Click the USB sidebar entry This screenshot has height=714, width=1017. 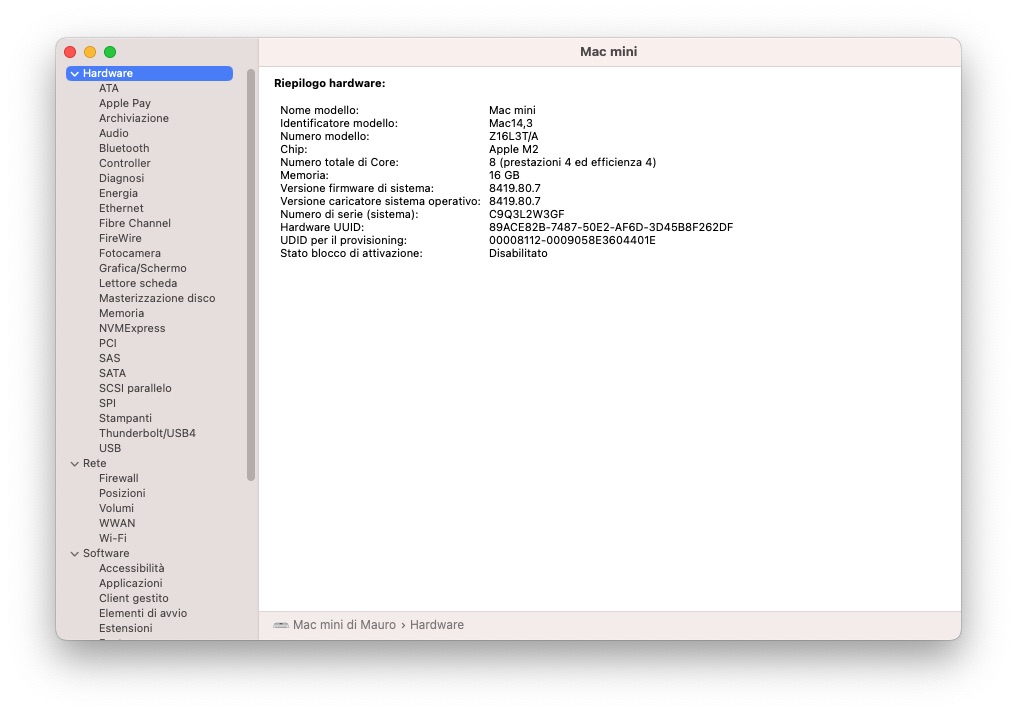[x=110, y=448]
